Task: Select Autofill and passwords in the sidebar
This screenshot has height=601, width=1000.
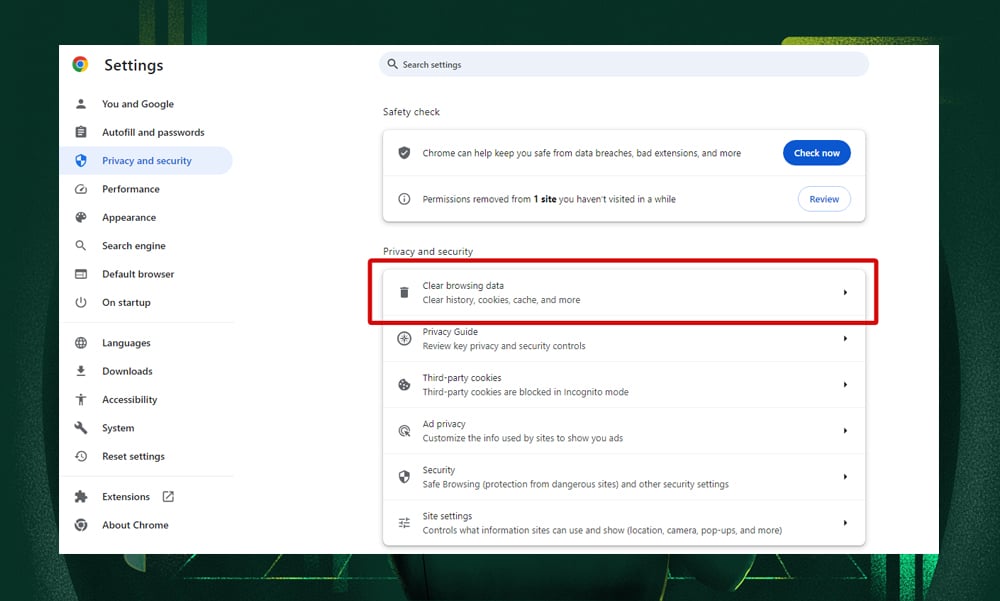Action: tap(152, 131)
